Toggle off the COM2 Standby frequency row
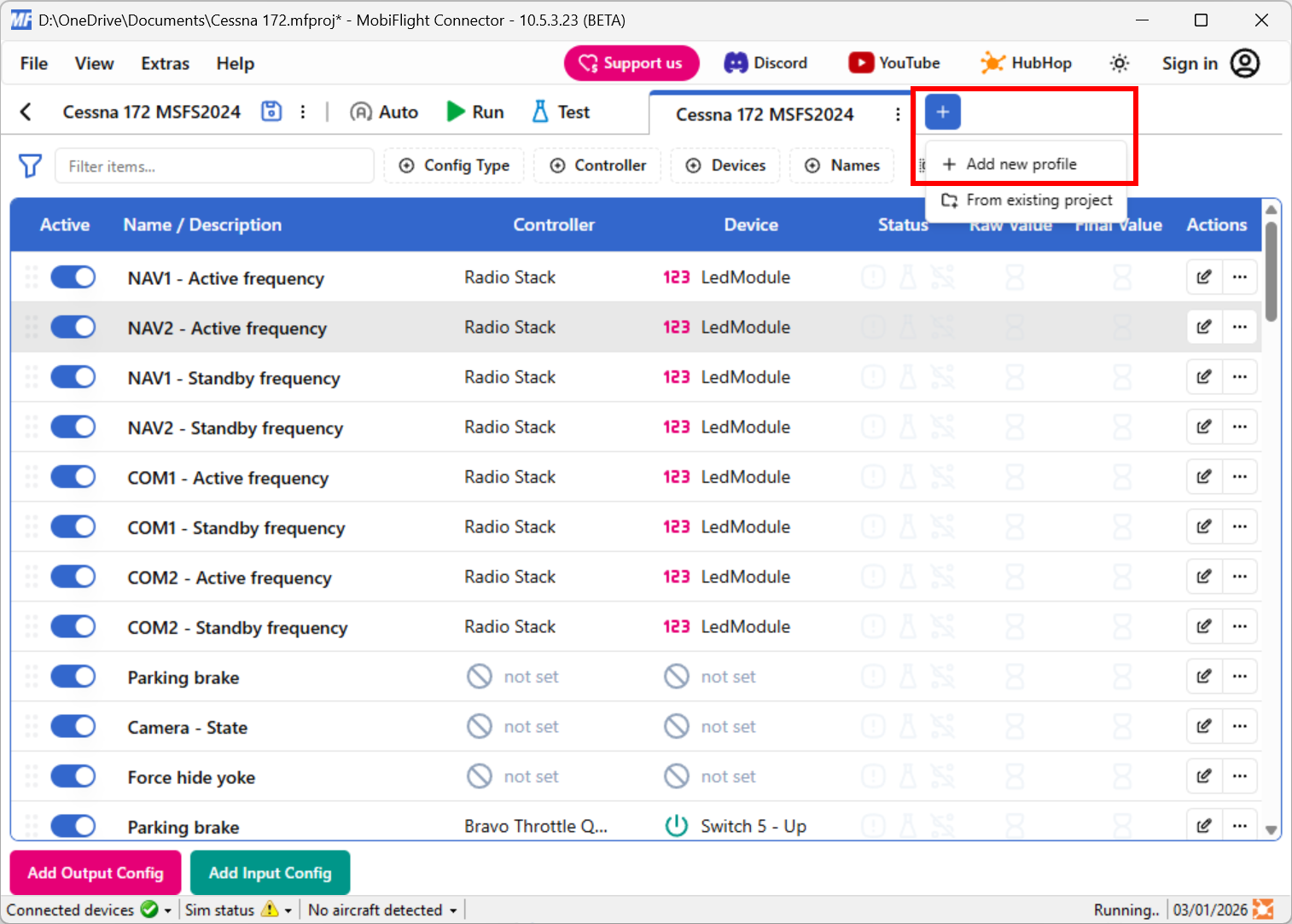This screenshot has height=924, width=1292. click(x=73, y=625)
